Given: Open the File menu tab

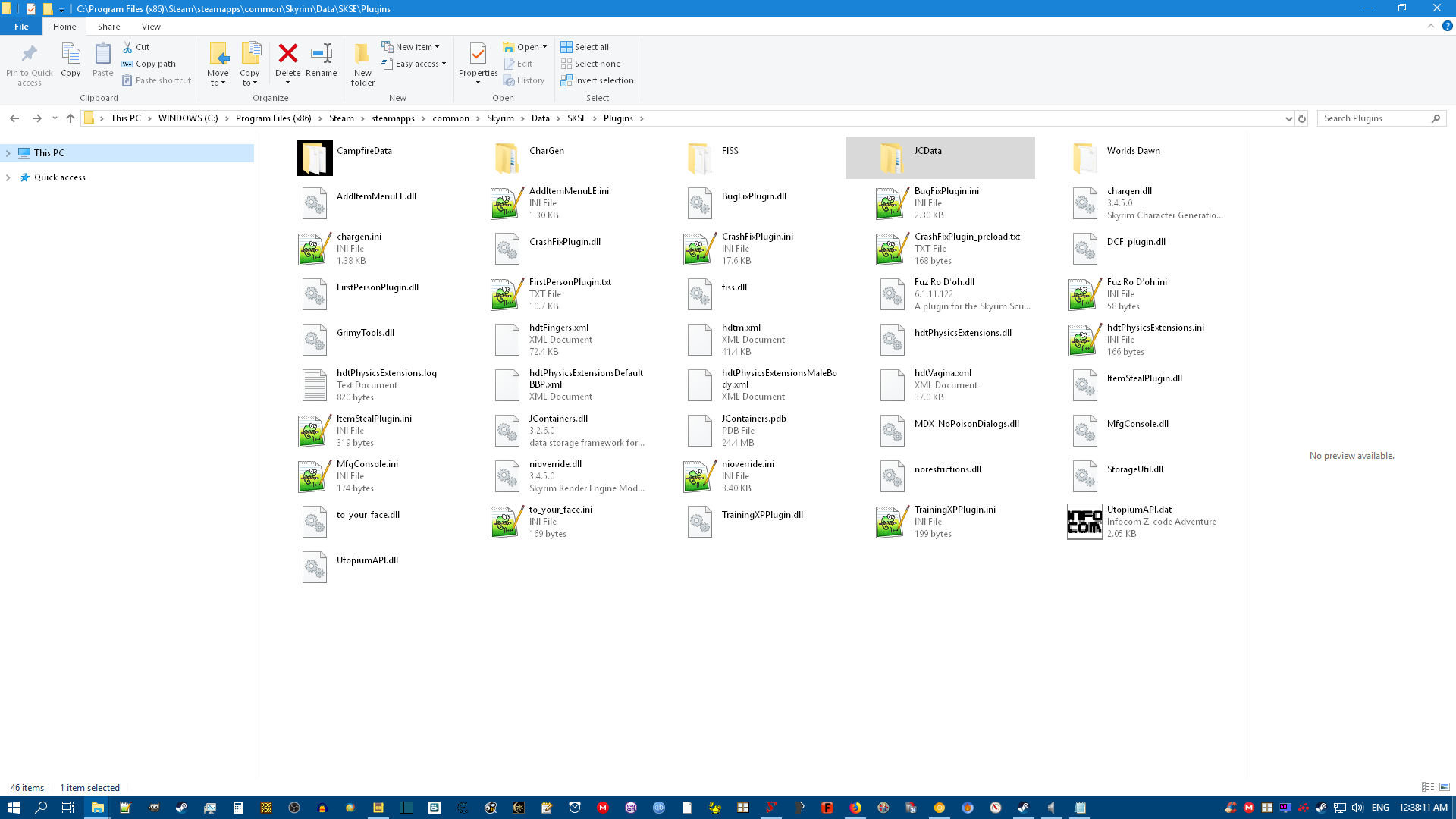Looking at the screenshot, I should pos(21,27).
